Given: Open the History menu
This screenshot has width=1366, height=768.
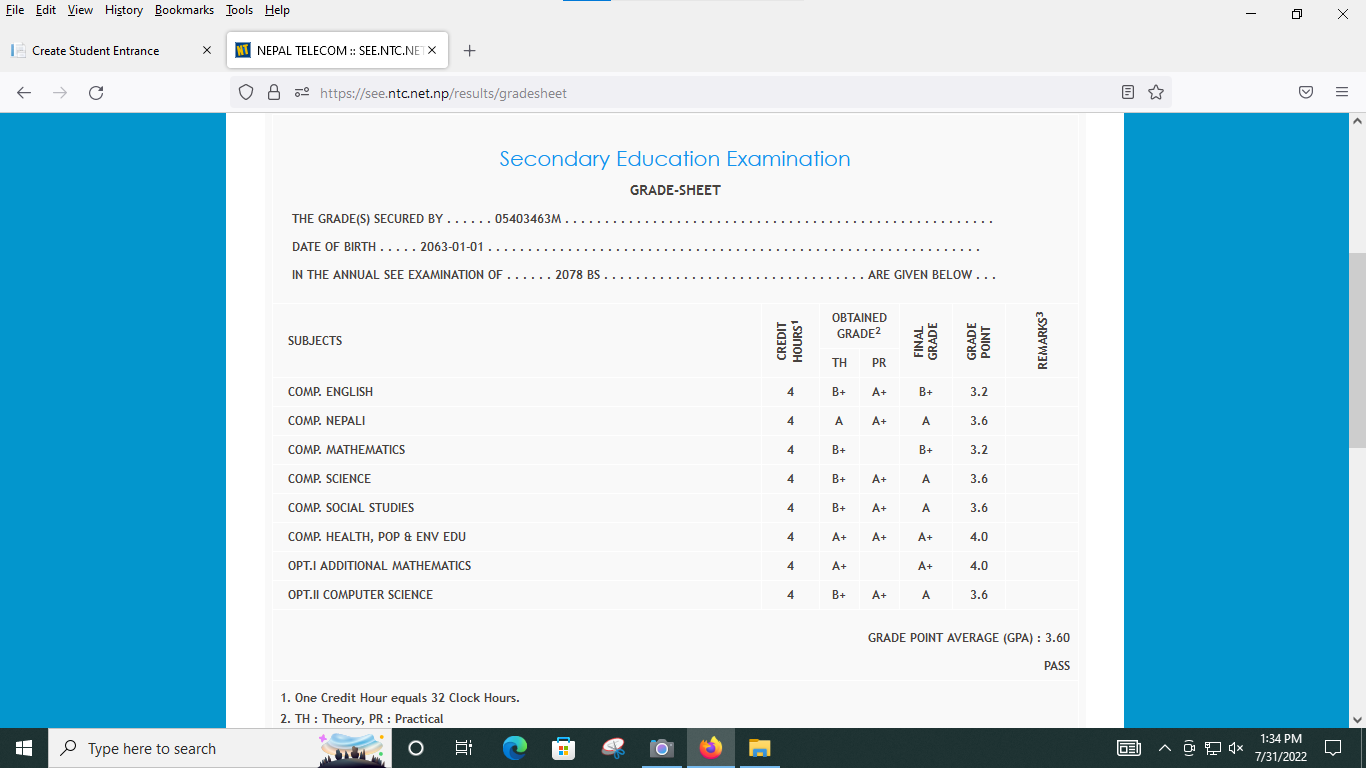Looking at the screenshot, I should pyautogui.click(x=124, y=10).
